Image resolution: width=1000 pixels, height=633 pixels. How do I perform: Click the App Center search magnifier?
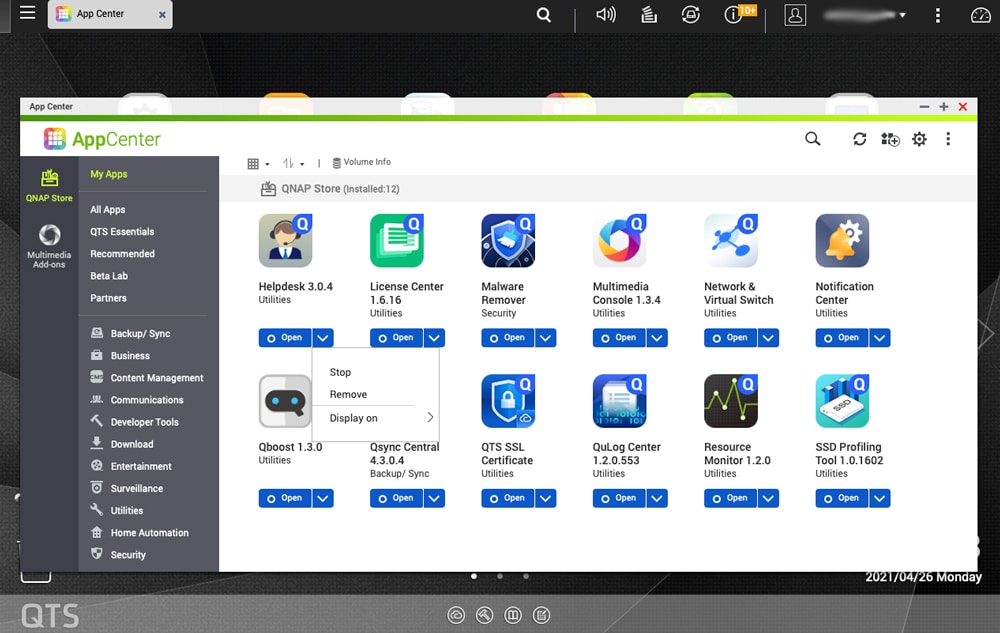pos(812,138)
